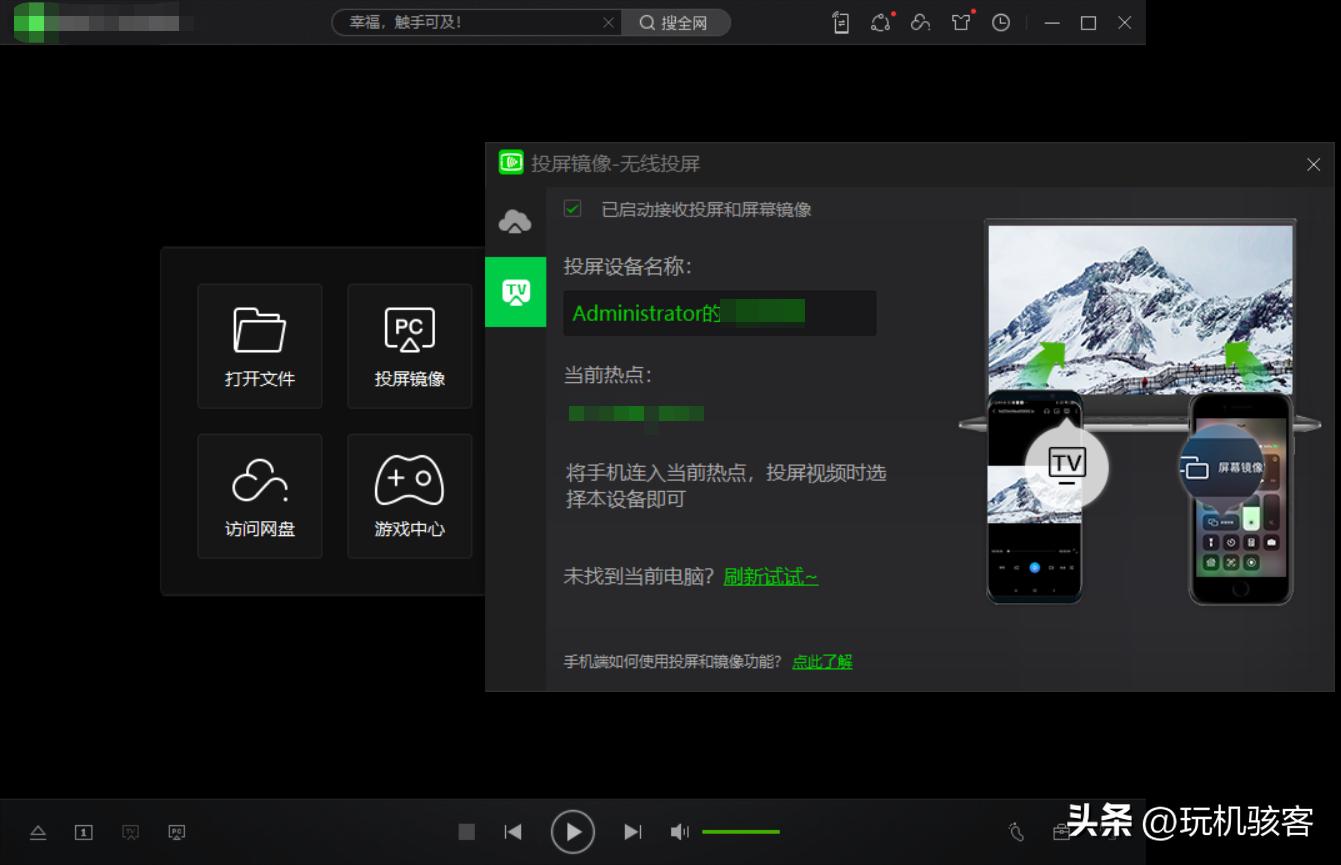Open the 投屏镜像 screen mirroring tile
The image size is (1341, 865).
point(409,346)
